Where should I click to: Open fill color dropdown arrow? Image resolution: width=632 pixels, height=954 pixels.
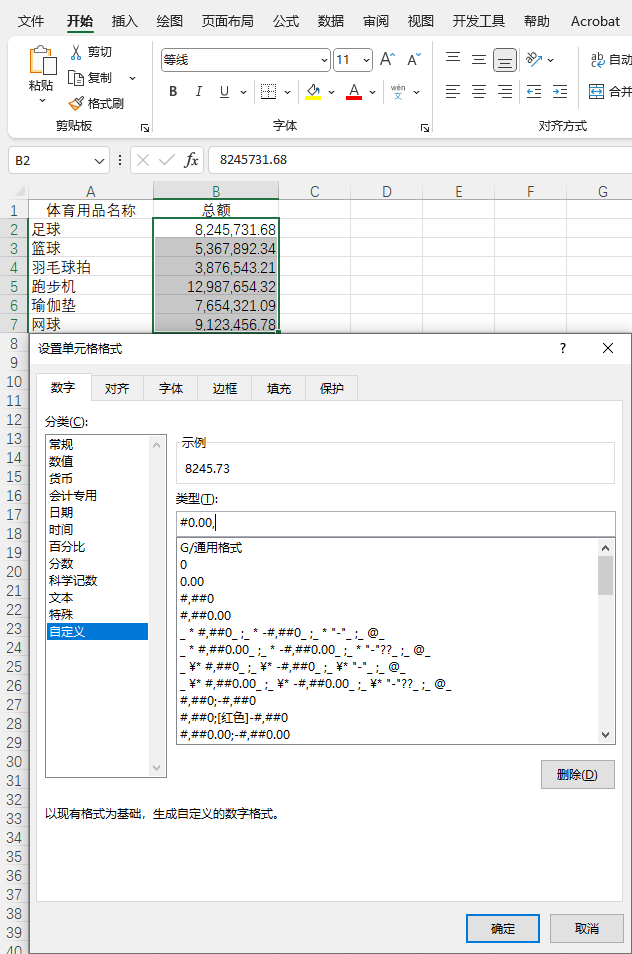[332, 92]
